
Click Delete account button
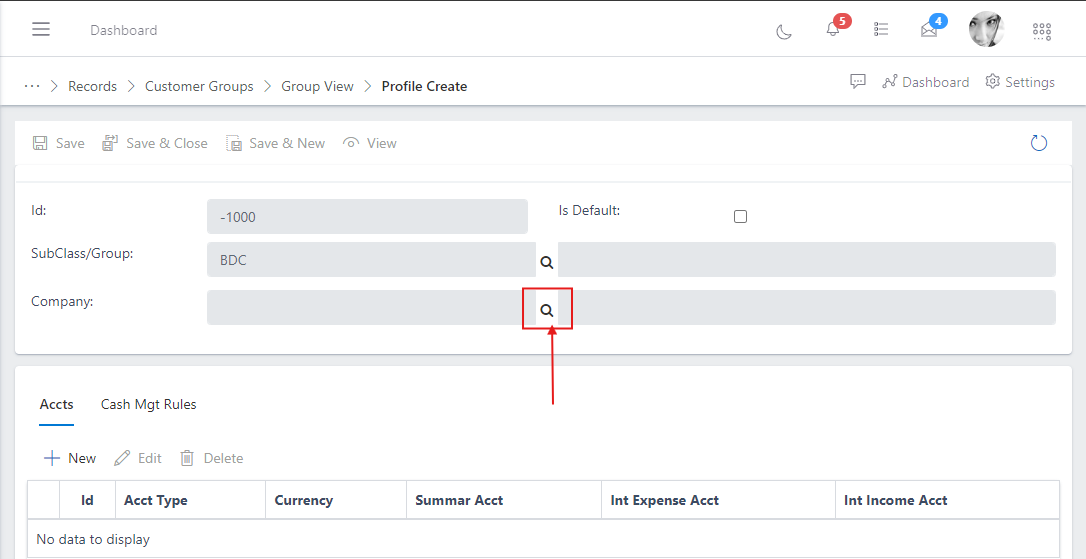point(211,458)
